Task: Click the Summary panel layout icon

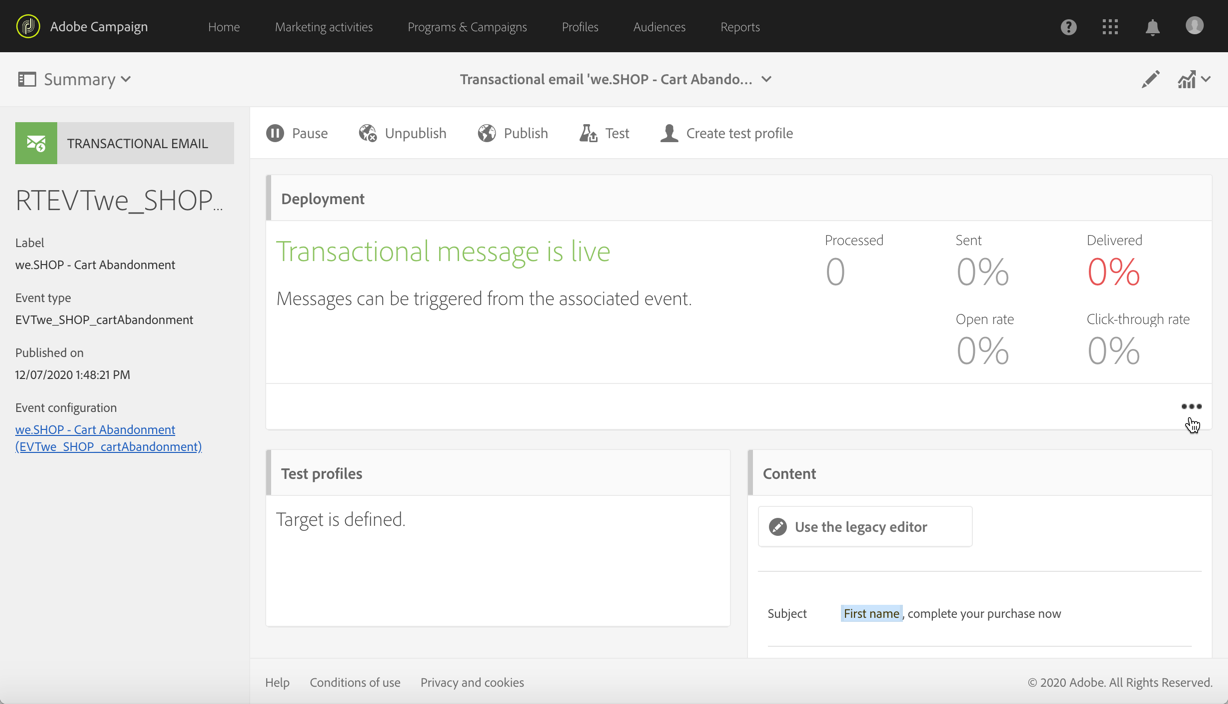Action: 27,79
